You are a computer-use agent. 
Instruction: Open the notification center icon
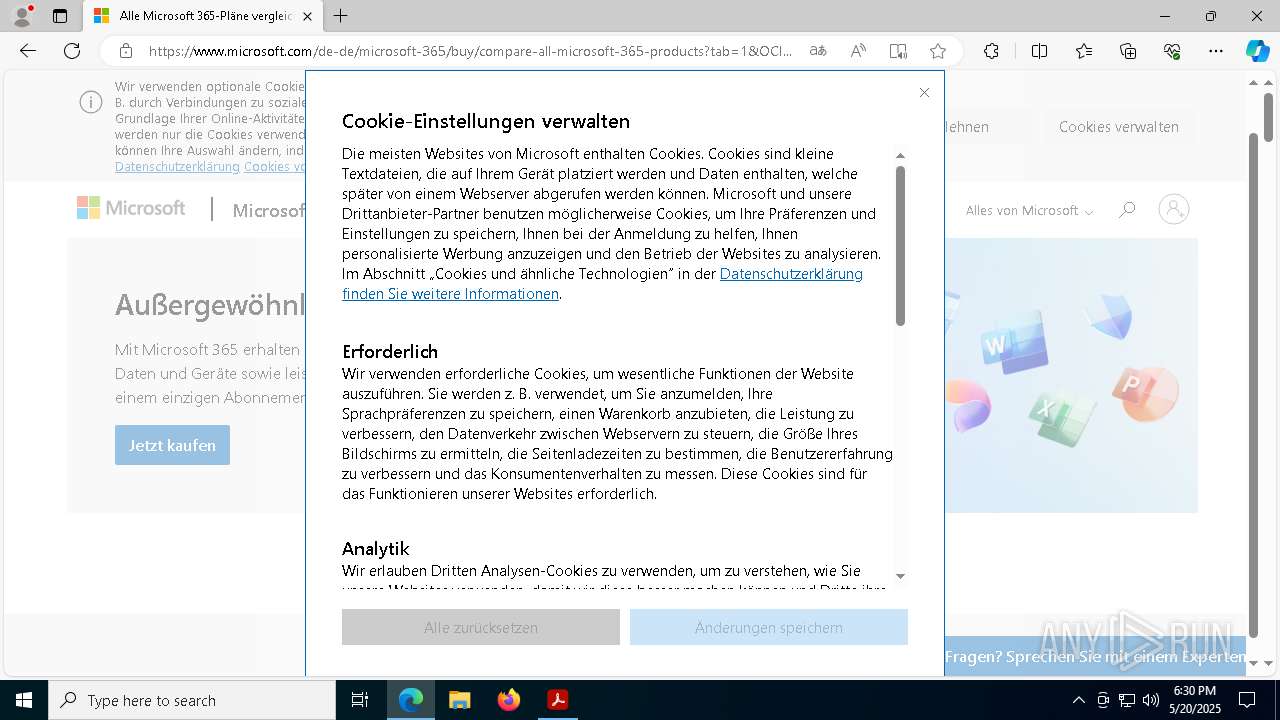tap(1247, 700)
